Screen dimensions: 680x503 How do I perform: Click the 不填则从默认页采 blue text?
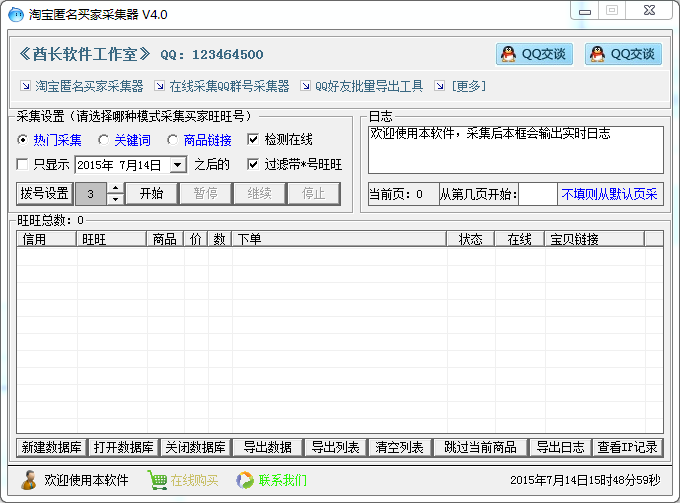click(609, 194)
